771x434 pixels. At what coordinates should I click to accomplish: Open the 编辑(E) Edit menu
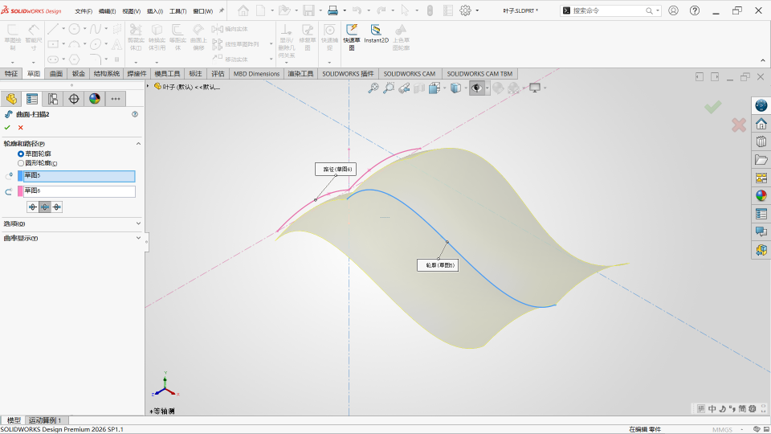(x=107, y=11)
